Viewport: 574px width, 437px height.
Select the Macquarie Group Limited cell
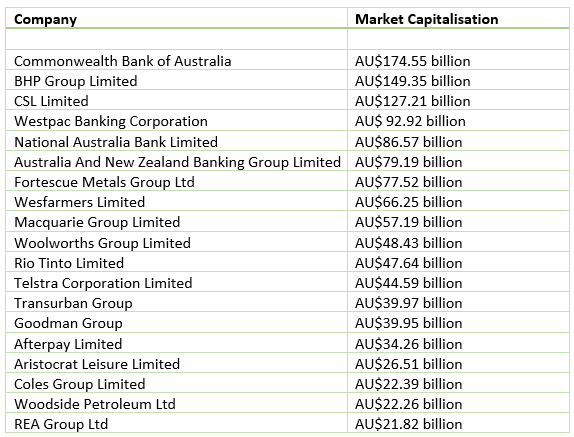(x=176, y=221)
